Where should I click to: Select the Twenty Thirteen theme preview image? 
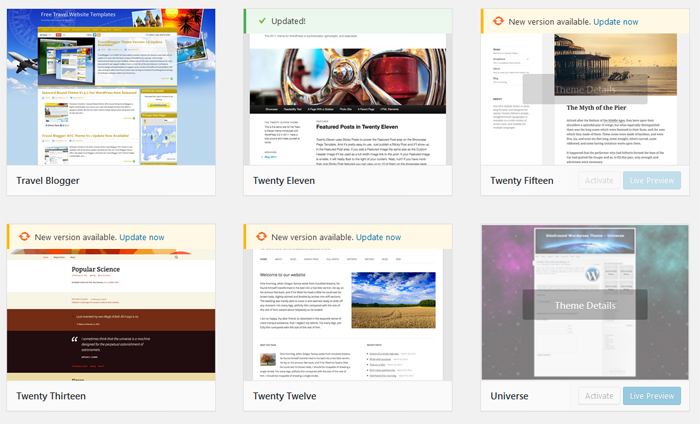pyautogui.click(x=111, y=315)
